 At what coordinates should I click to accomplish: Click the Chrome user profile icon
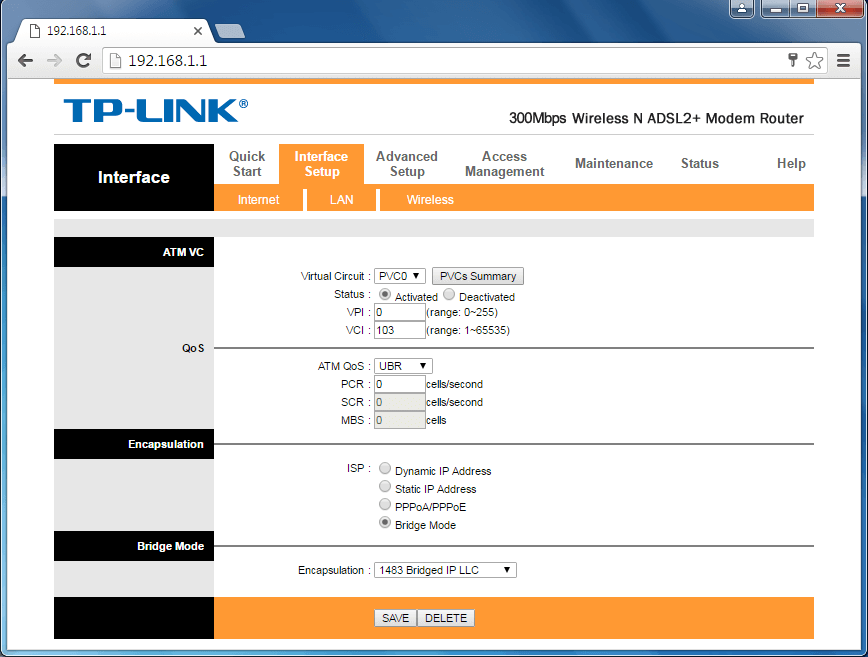(742, 8)
